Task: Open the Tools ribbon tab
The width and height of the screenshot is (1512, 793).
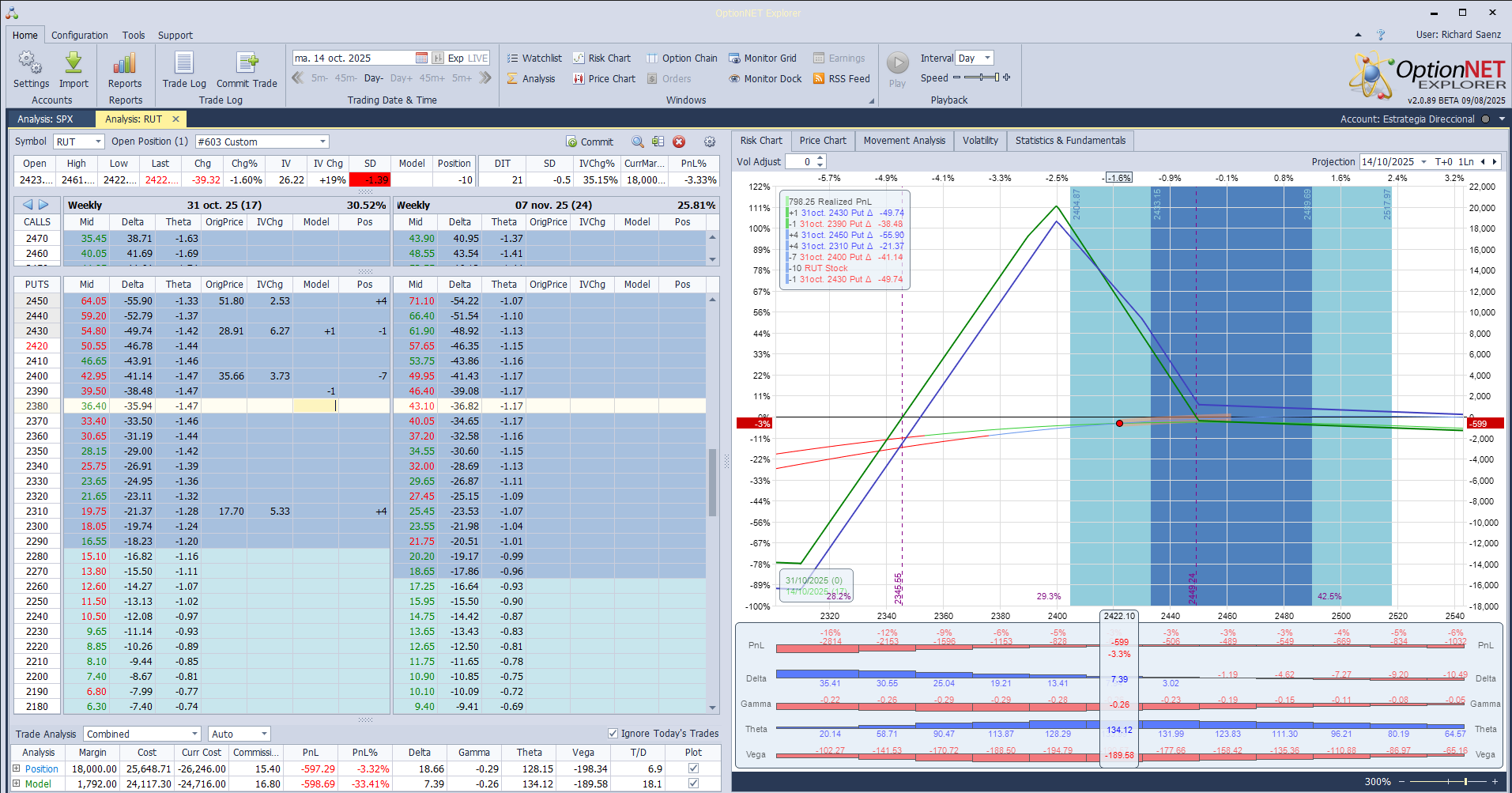Action: tap(134, 35)
